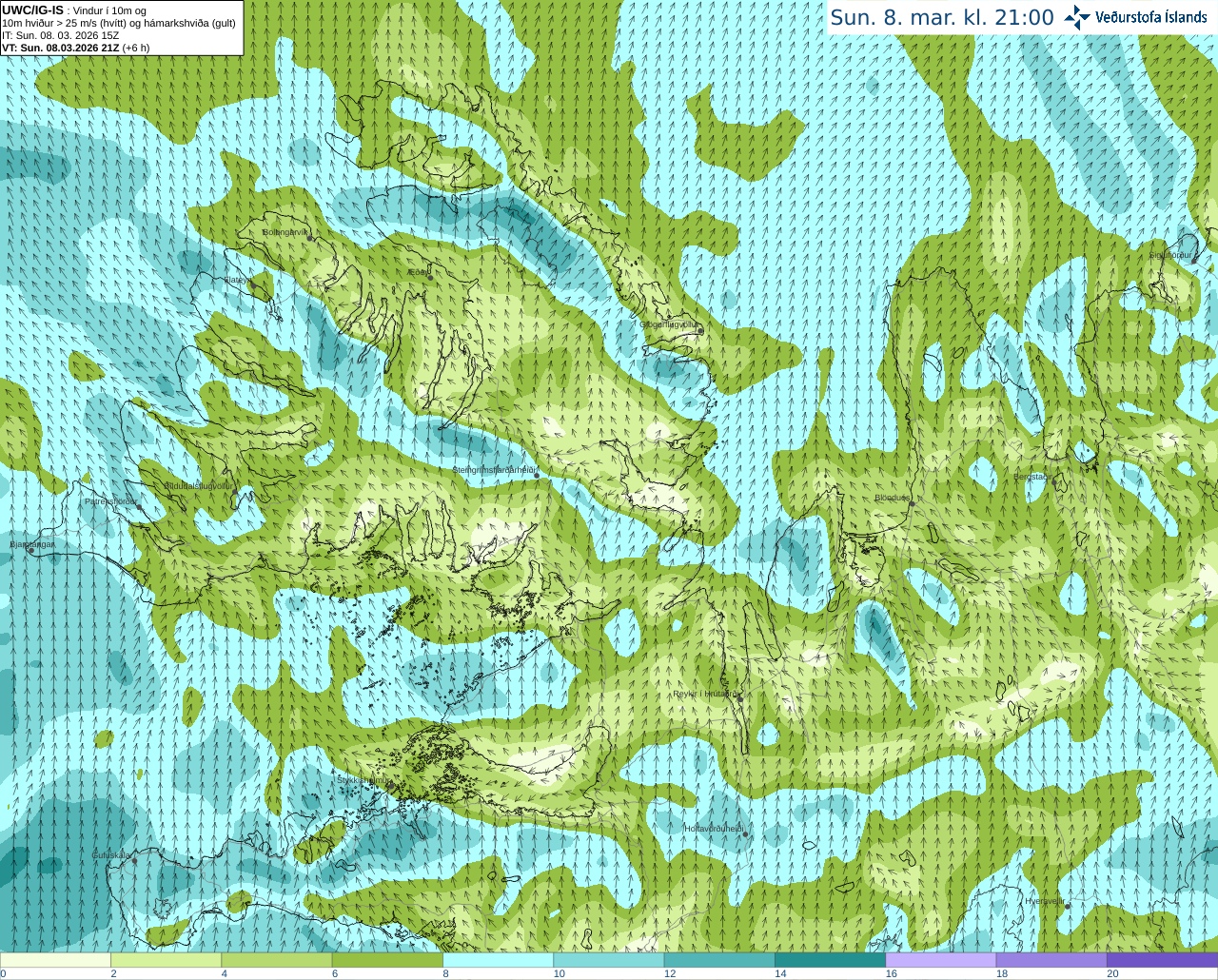Viewport: 1218px width, 980px height.
Task: Select the 6–8 m/s olive green legend swatch
Action: tap(387, 960)
